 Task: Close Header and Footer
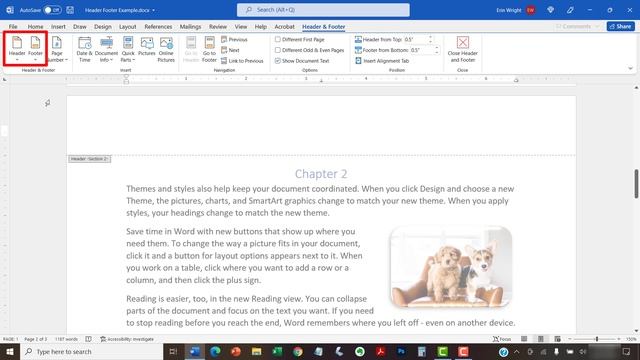[462, 49]
